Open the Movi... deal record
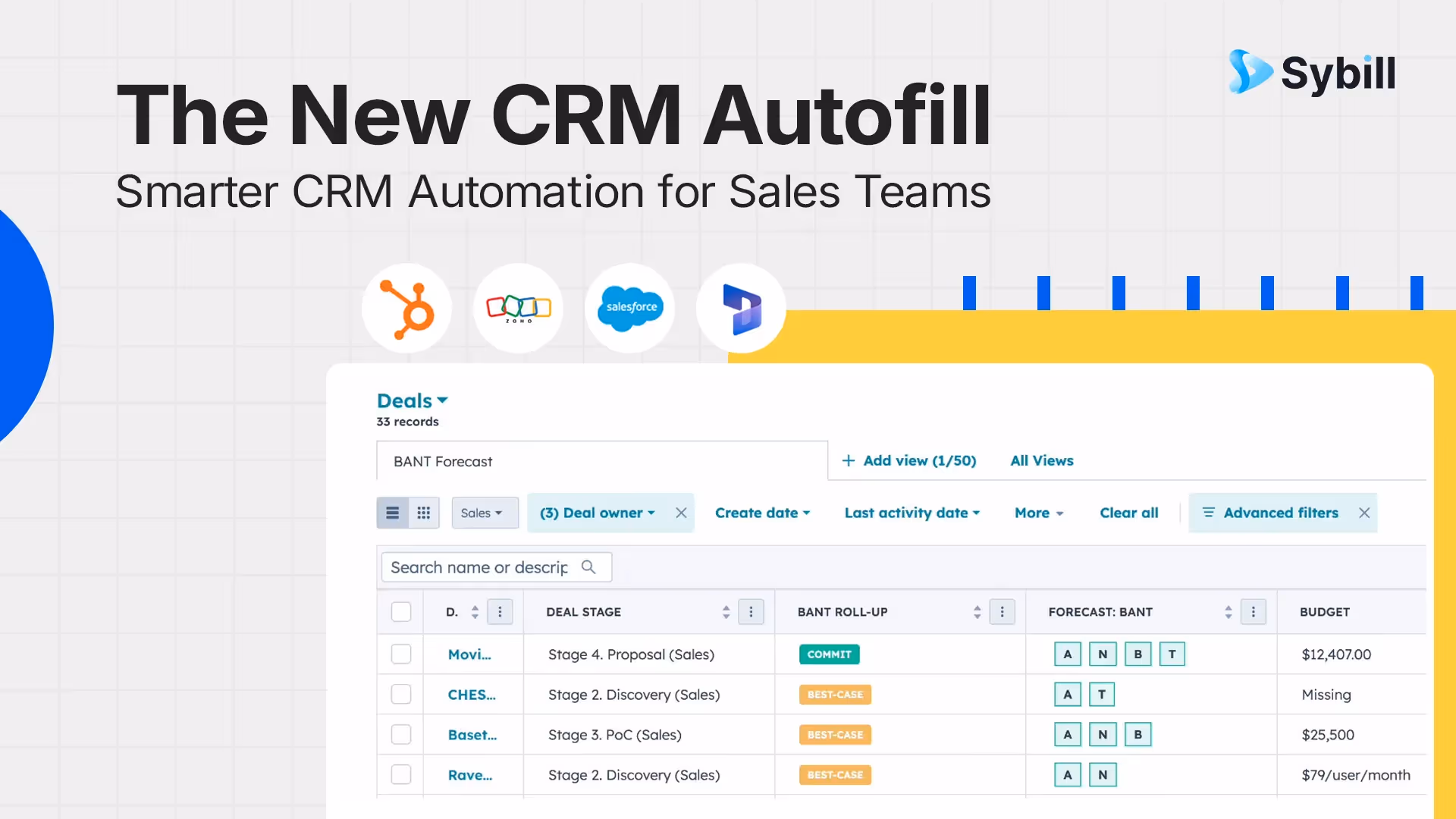This screenshot has width=1456, height=819. [469, 654]
